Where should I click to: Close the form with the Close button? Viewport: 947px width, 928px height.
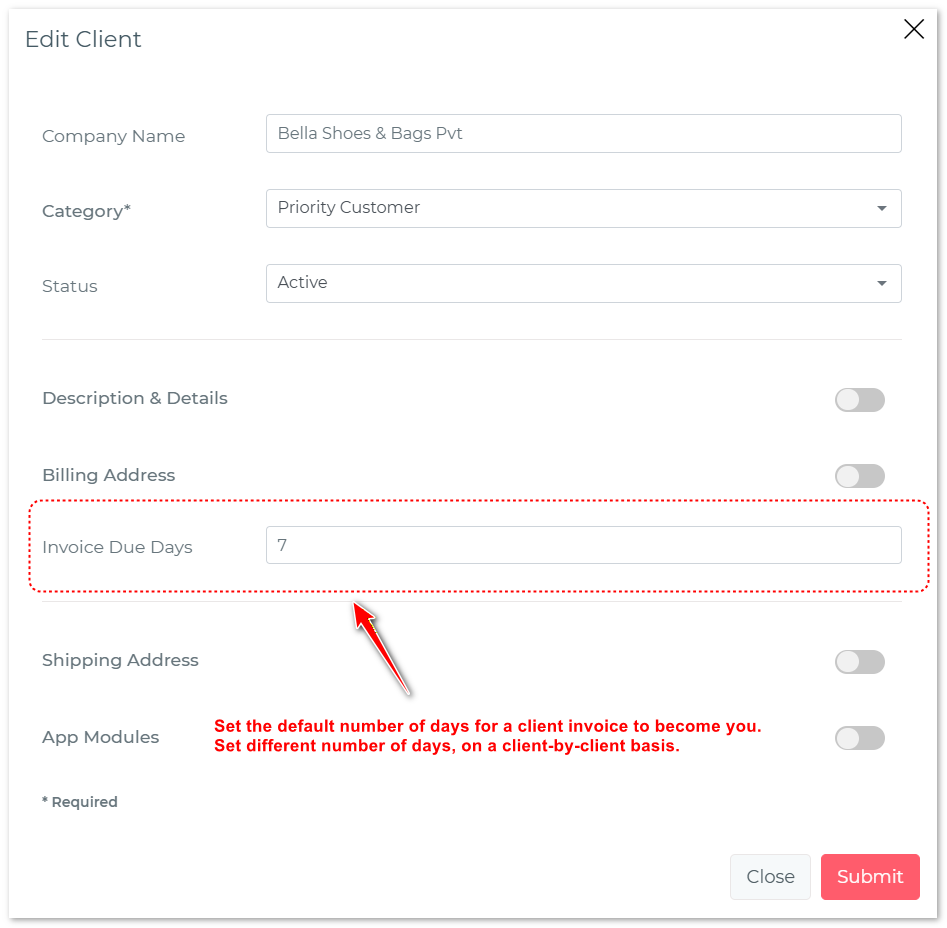coord(770,876)
